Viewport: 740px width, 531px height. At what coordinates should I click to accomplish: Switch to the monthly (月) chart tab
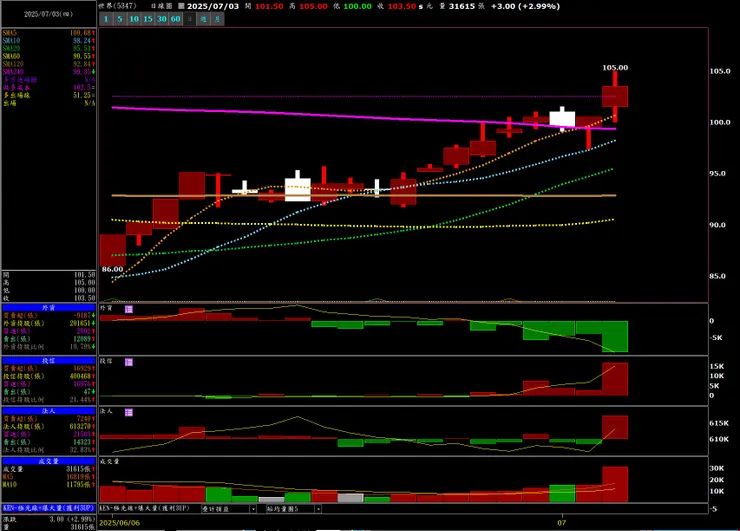[218, 19]
